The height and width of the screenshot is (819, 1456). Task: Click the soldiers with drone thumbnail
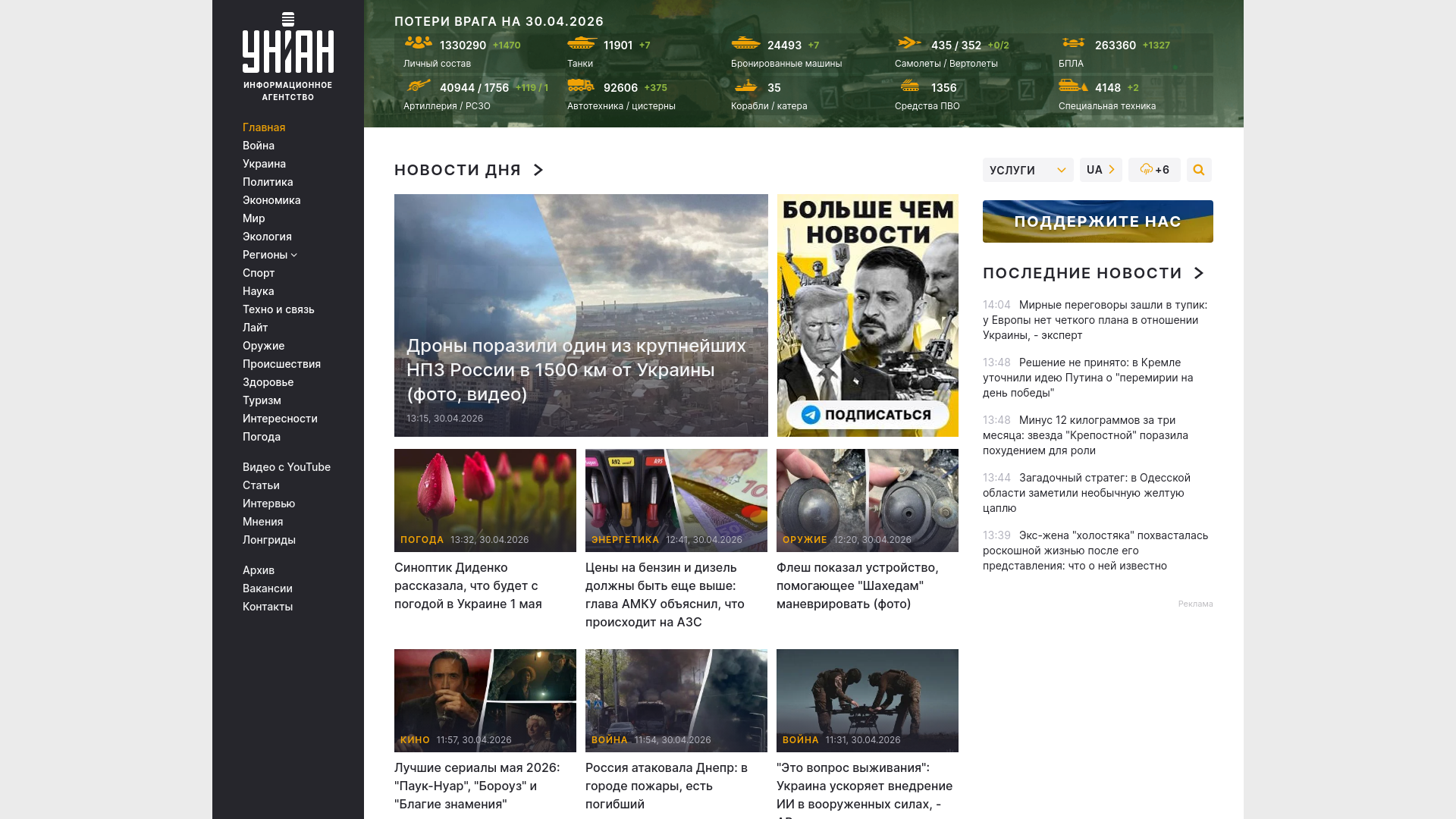868,701
